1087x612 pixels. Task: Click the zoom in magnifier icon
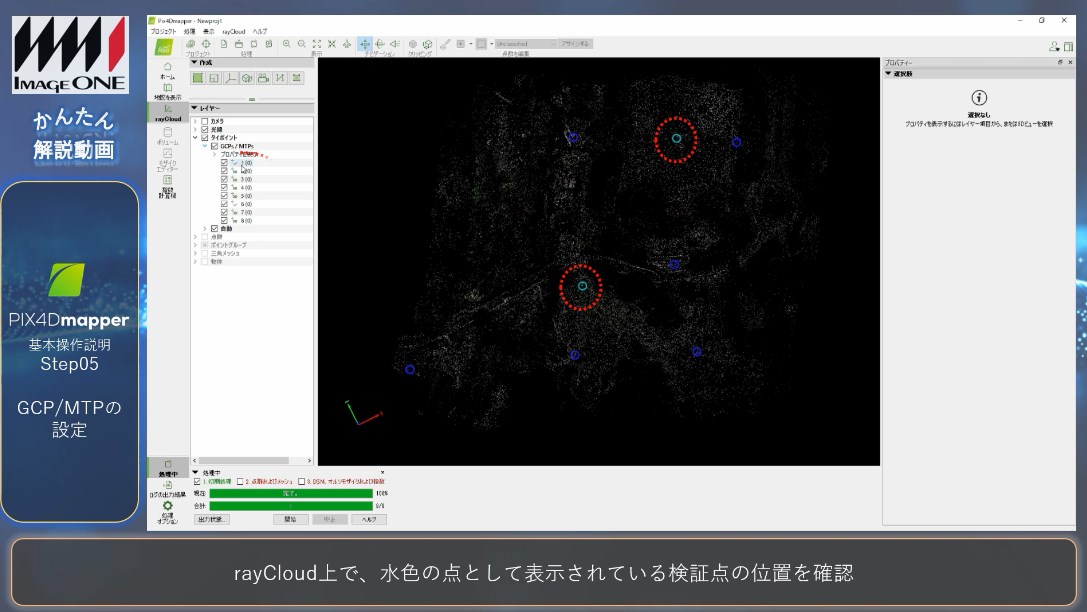click(287, 44)
